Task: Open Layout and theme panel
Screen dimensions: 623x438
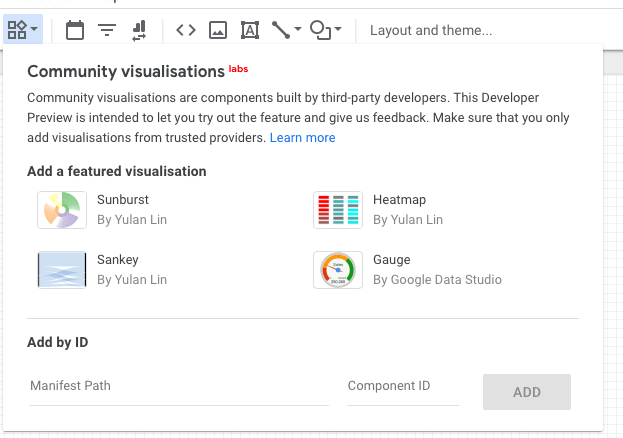Action: tap(431, 30)
